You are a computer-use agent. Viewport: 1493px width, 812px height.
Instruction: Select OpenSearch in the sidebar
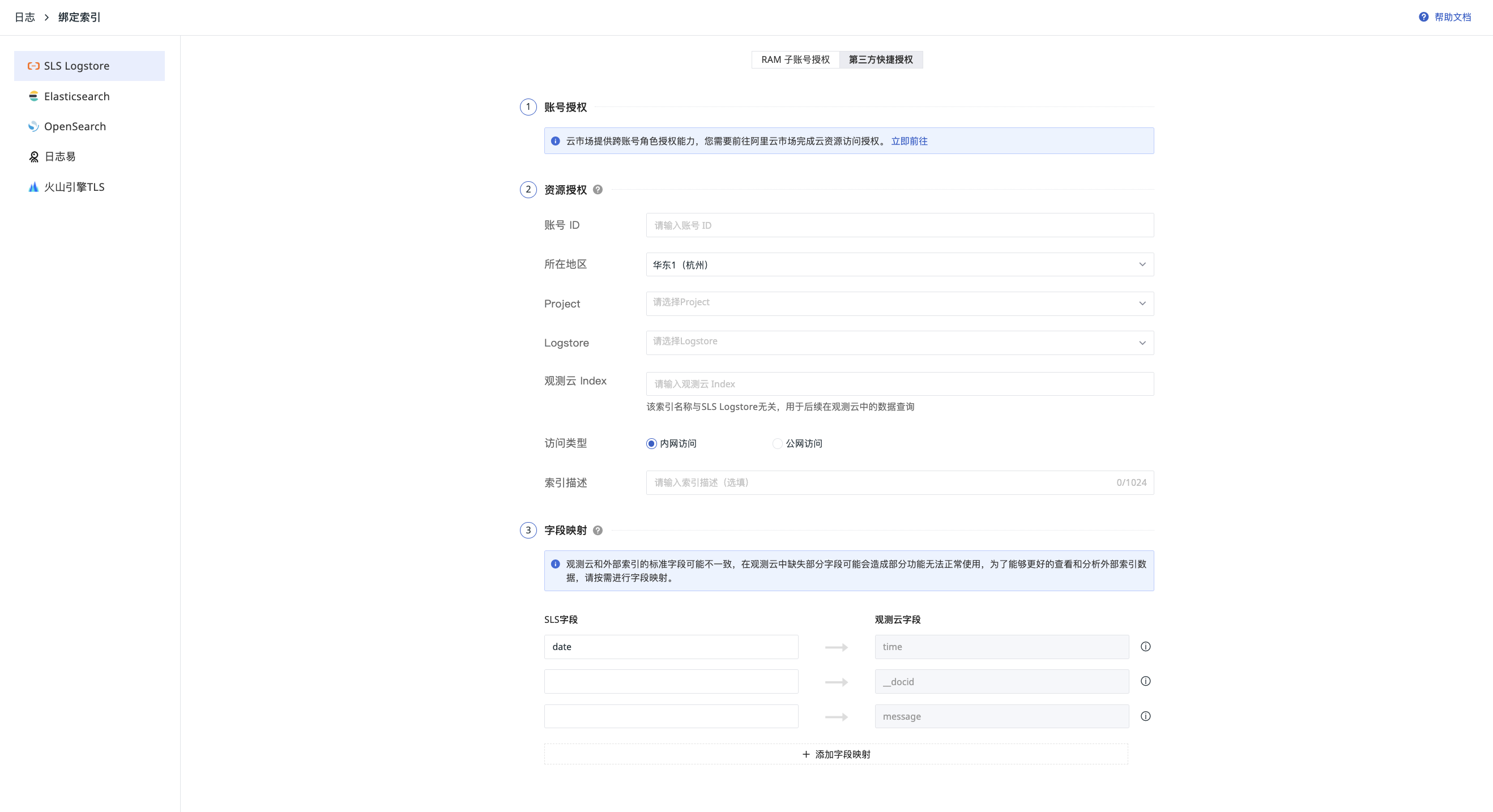point(89,126)
